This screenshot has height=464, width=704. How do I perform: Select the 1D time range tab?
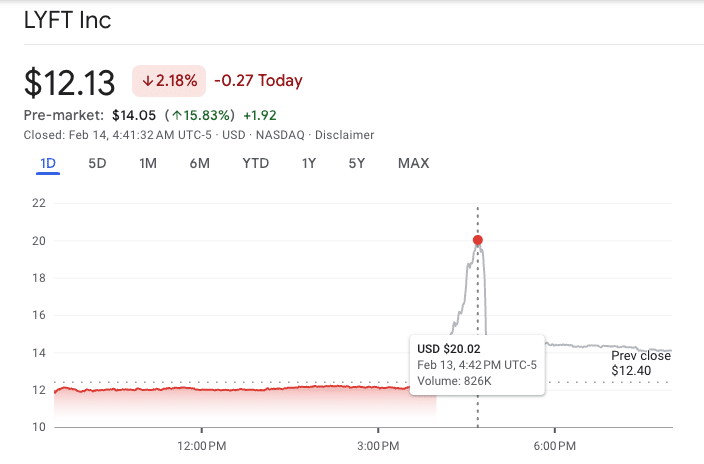pyautogui.click(x=48, y=164)
